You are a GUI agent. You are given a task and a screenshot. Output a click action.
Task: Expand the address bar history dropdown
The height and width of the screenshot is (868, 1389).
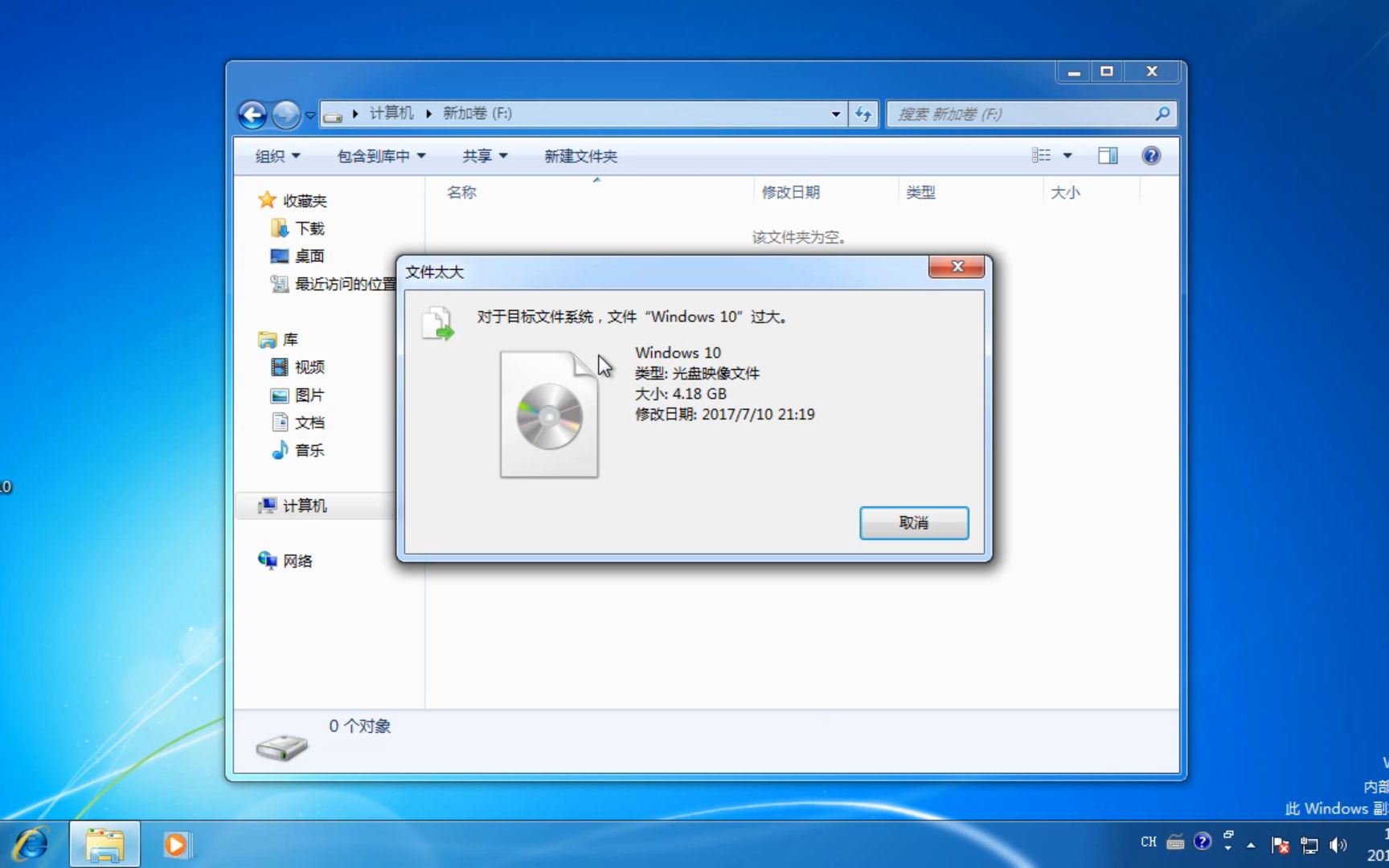click(836, 114)
